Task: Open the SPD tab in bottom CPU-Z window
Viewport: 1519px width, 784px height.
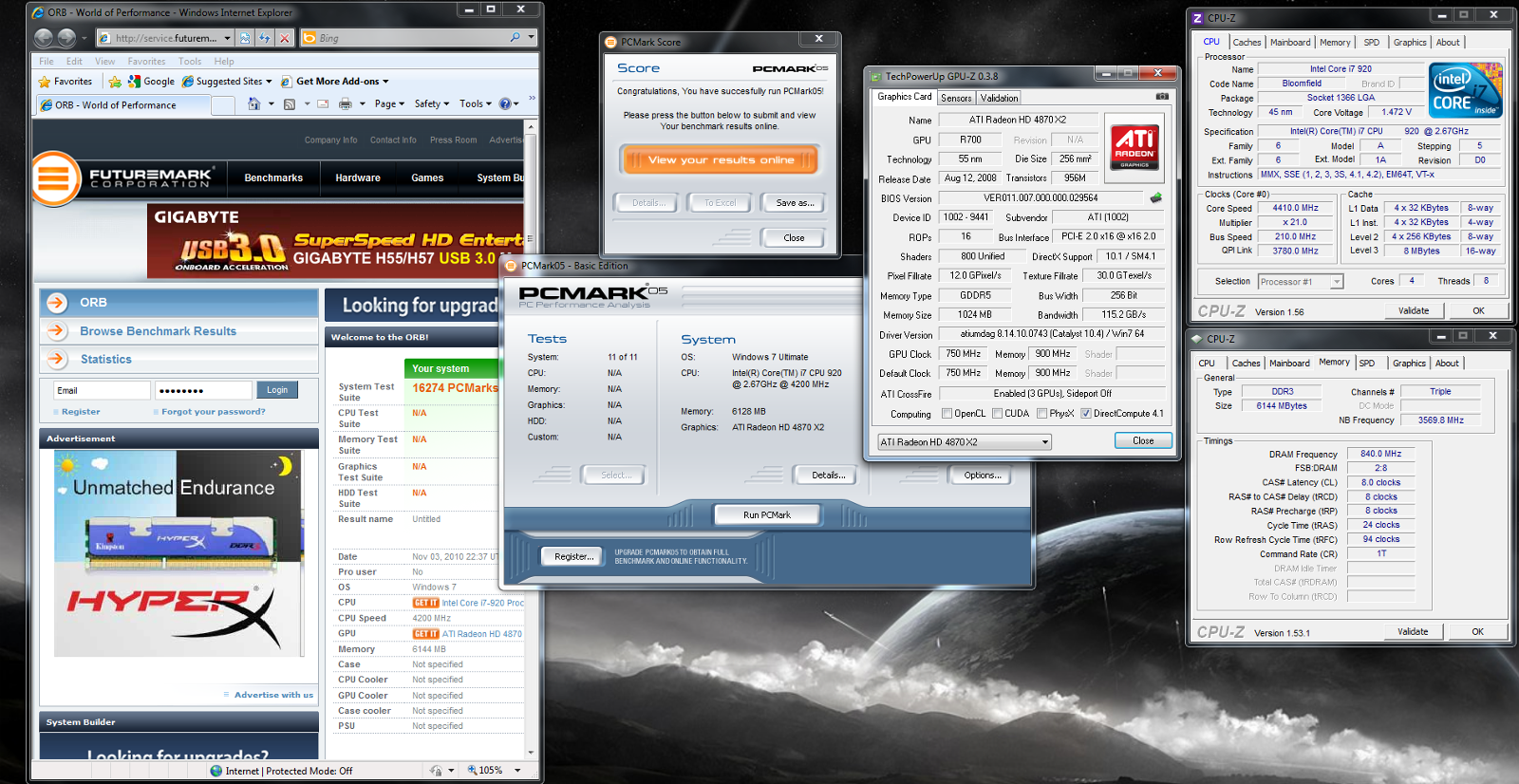Action: pos(1367,363)
